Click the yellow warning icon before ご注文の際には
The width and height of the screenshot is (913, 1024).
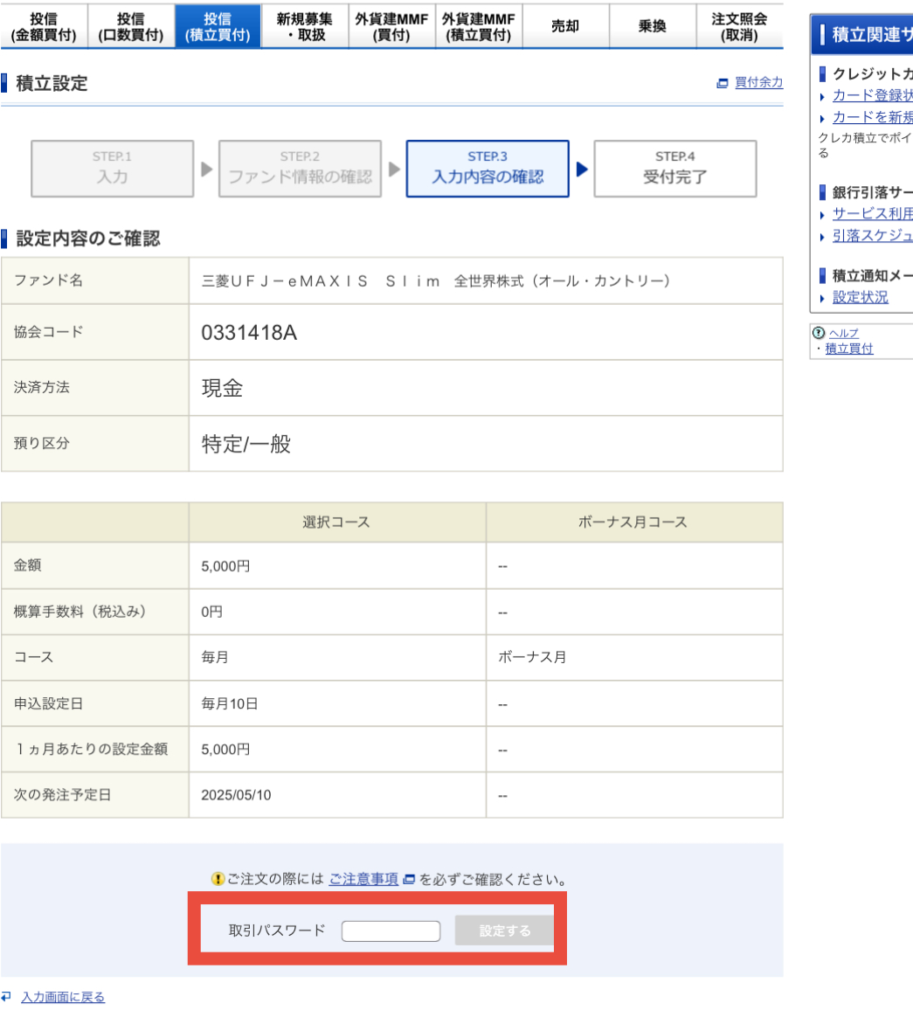point(217,879)
